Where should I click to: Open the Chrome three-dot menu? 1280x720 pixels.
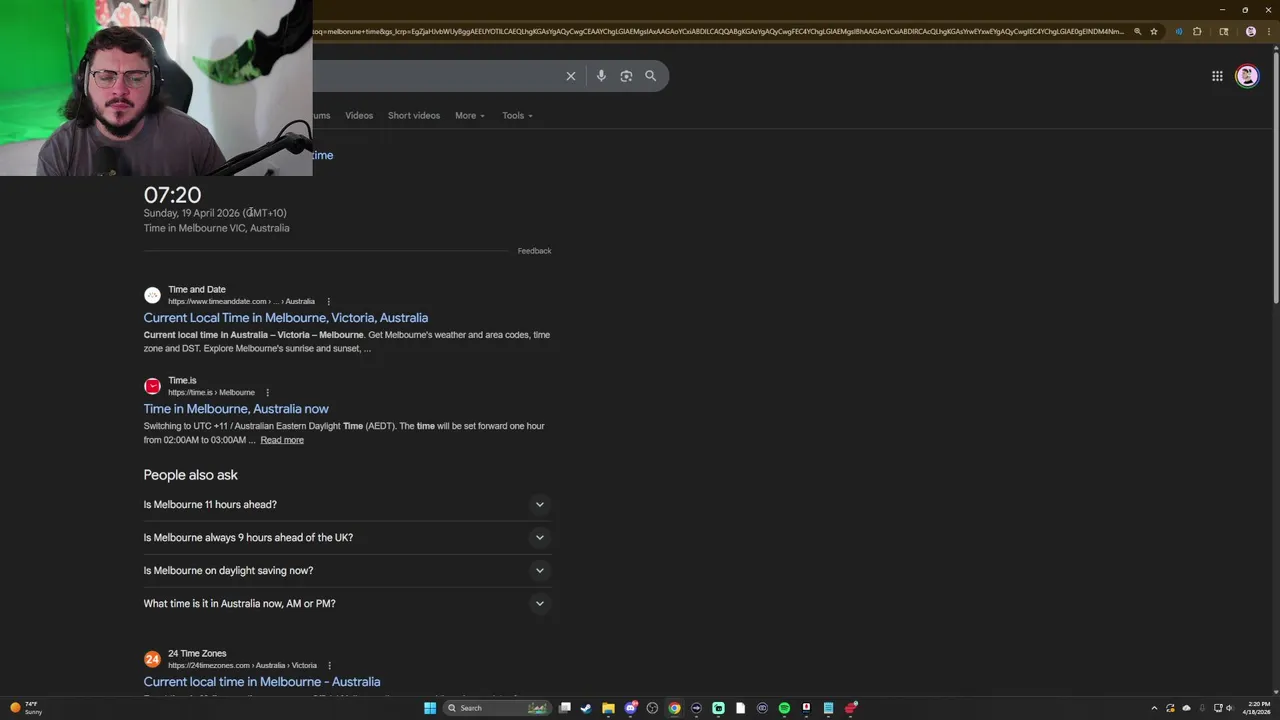[x=1270, y=31]
